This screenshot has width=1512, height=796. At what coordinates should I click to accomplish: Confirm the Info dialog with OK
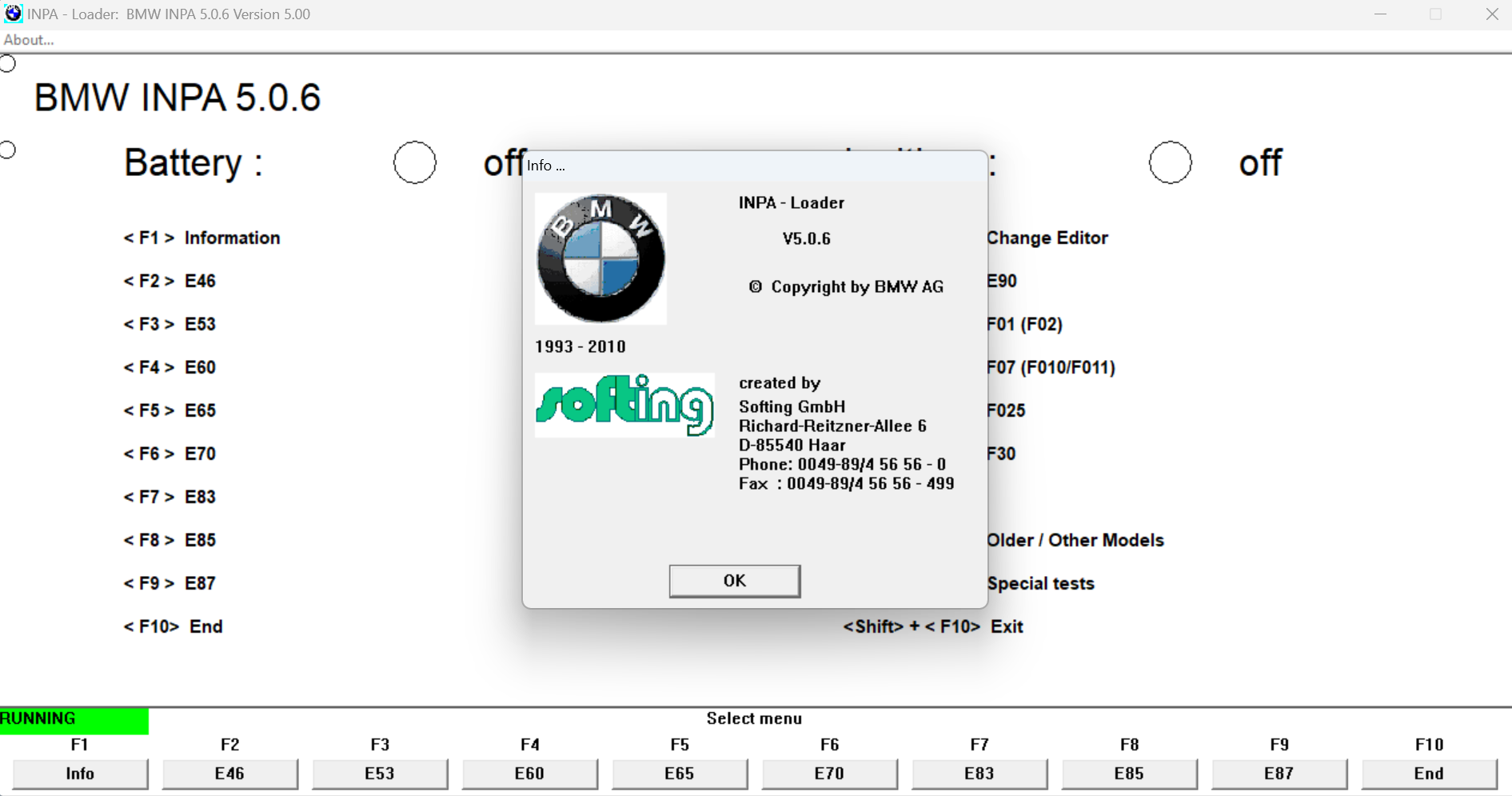coord(735,581)
